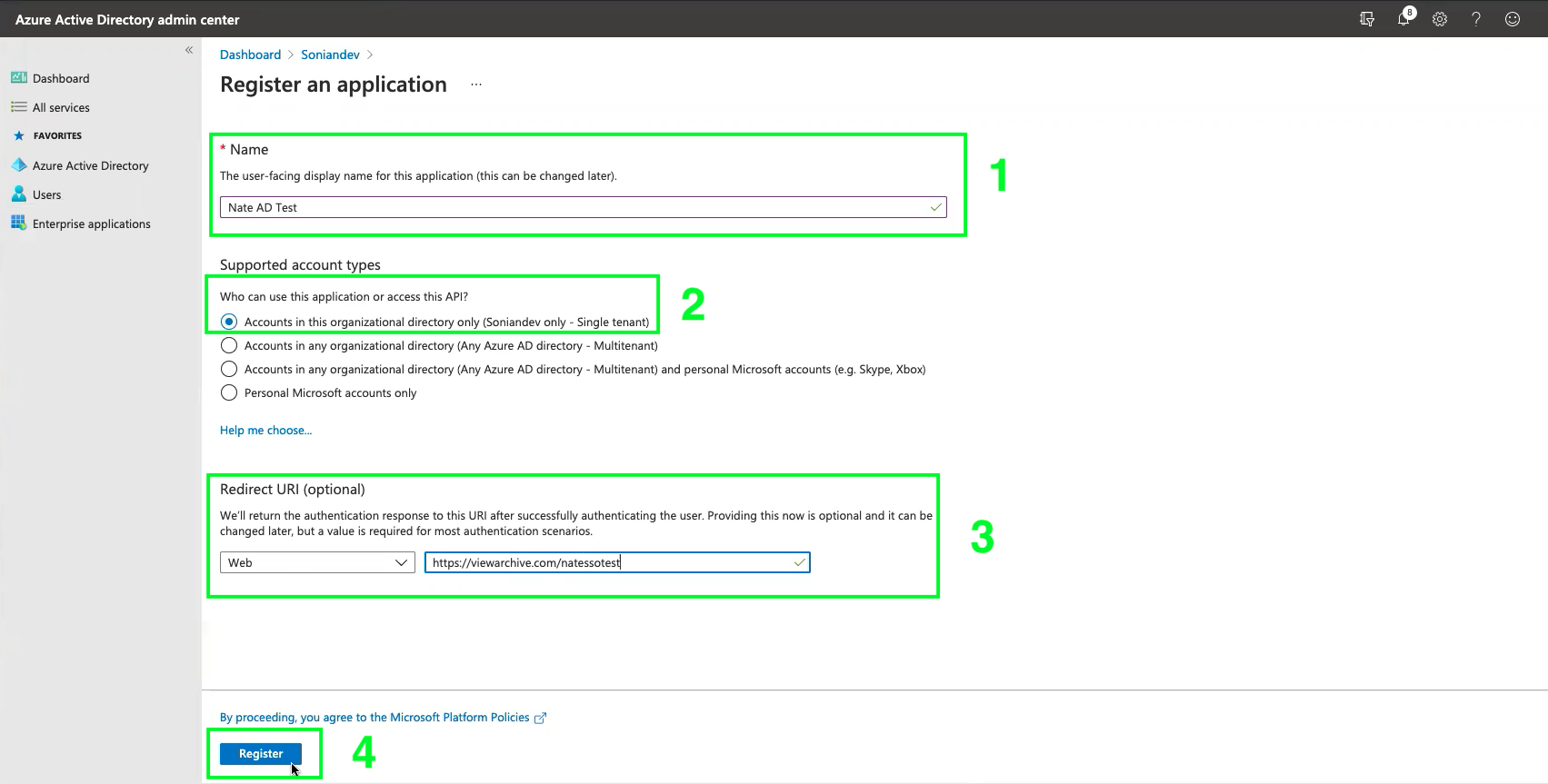1548x784 pixels.
Task: Open the directory and subscription filter icon
Action: pos(1366,19)
